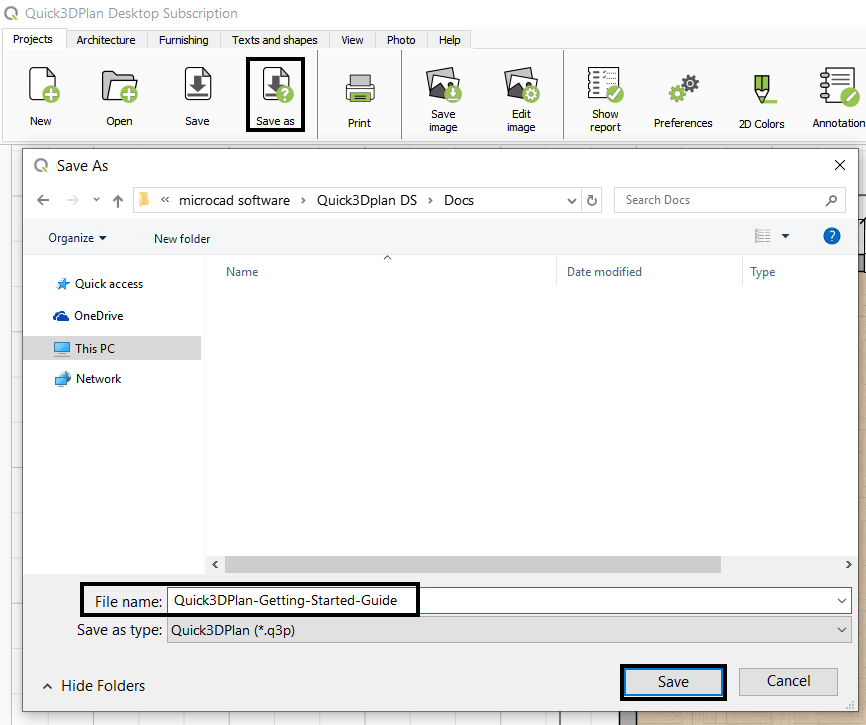Open the 2D Colors tool

coord(763,89)
